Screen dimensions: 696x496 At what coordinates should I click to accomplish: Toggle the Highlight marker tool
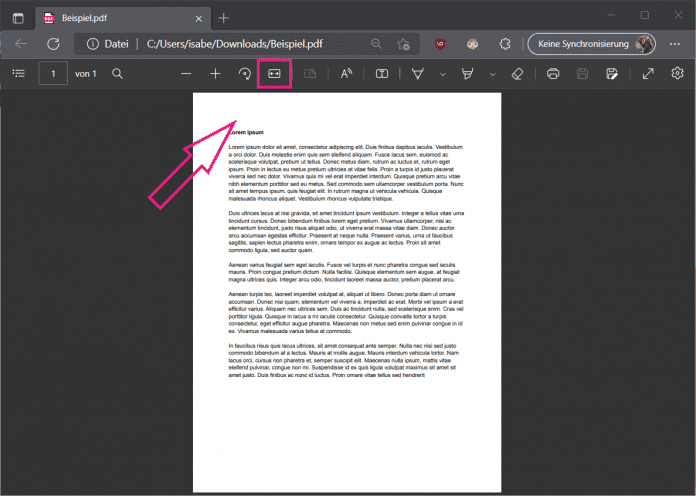[x=466, y=74]
